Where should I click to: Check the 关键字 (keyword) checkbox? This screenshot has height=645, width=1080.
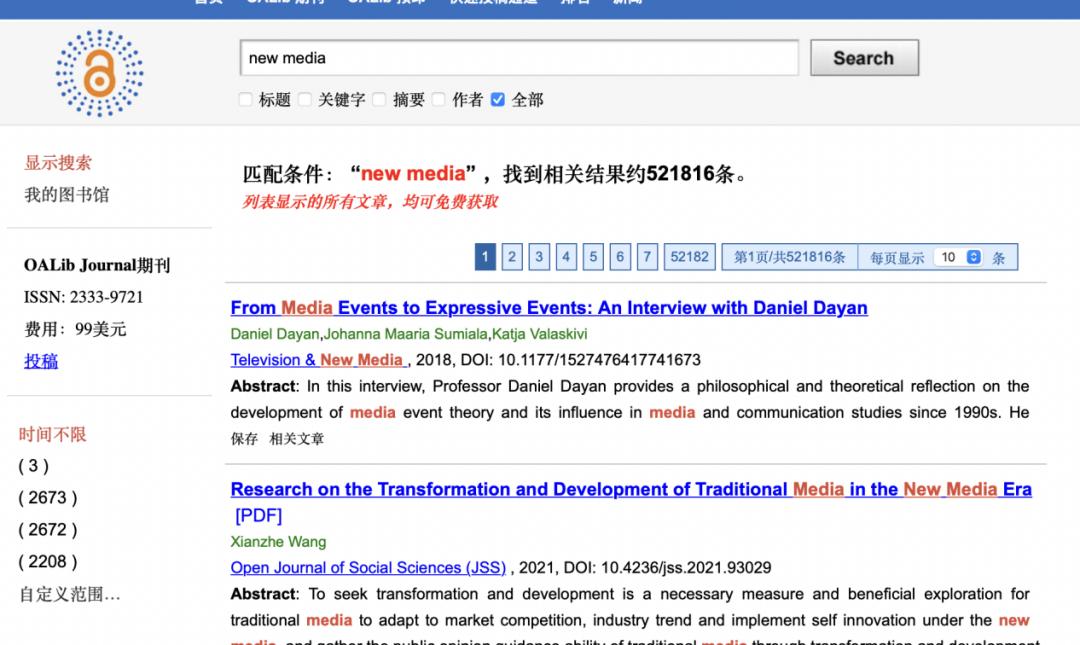[304, 100]
